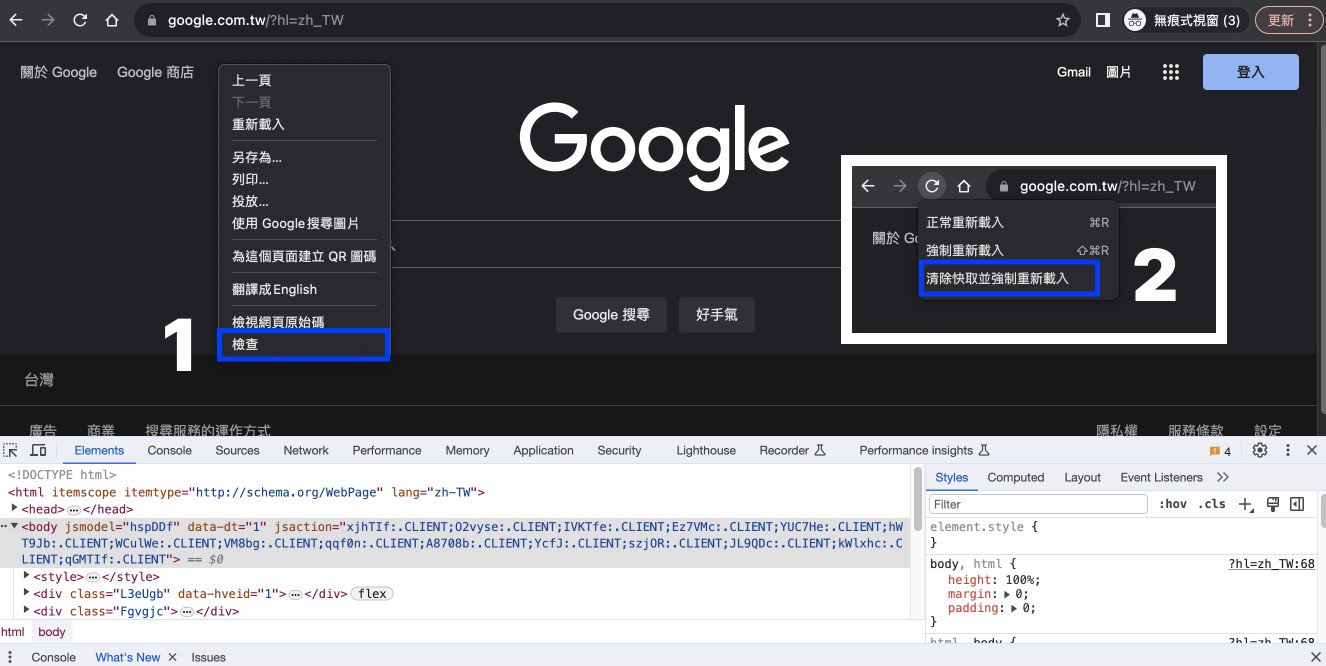Open the Chrome side panel icon
This screenshot has height=666, width=1326.
[1103, 20]
